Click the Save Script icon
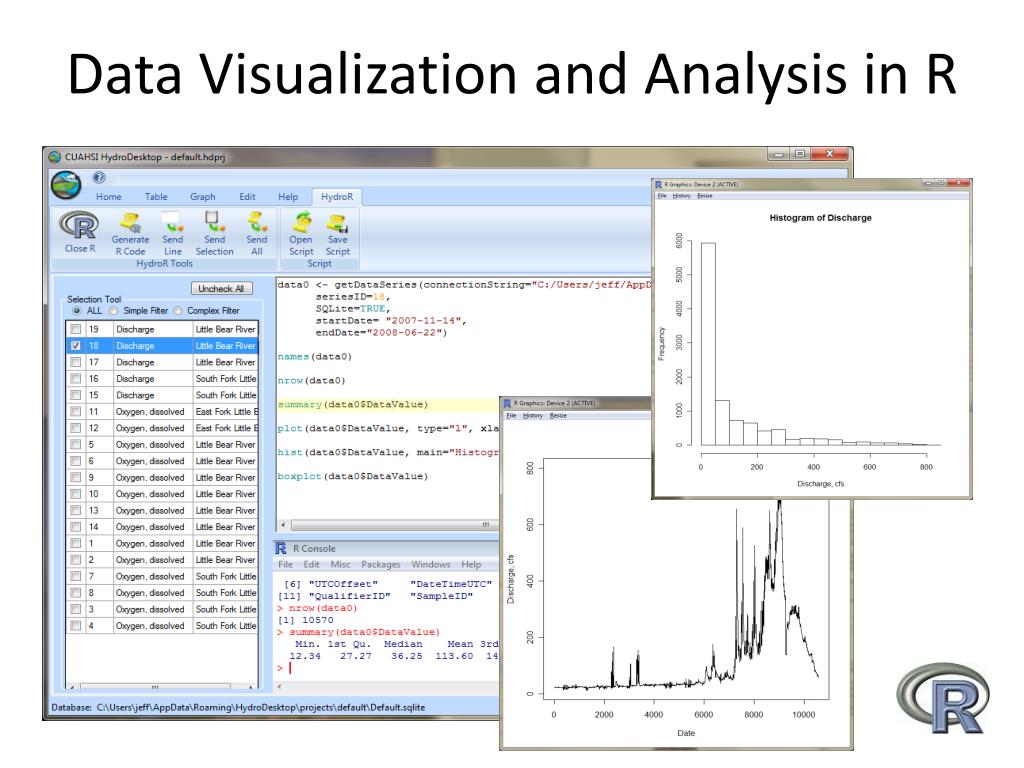Viewport: 1024px width, 768px height. coord(338,222)
